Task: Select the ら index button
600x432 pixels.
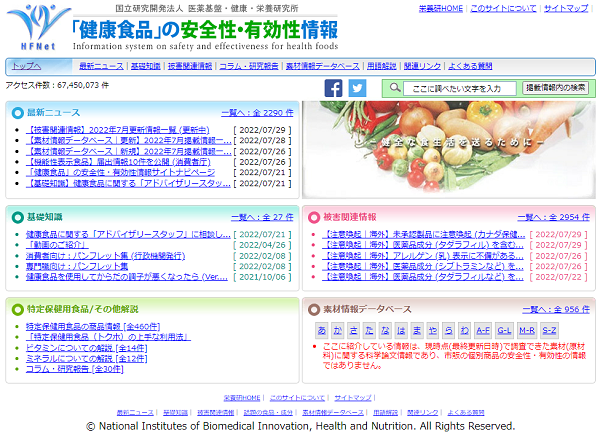Action: (x=448, y=330)
